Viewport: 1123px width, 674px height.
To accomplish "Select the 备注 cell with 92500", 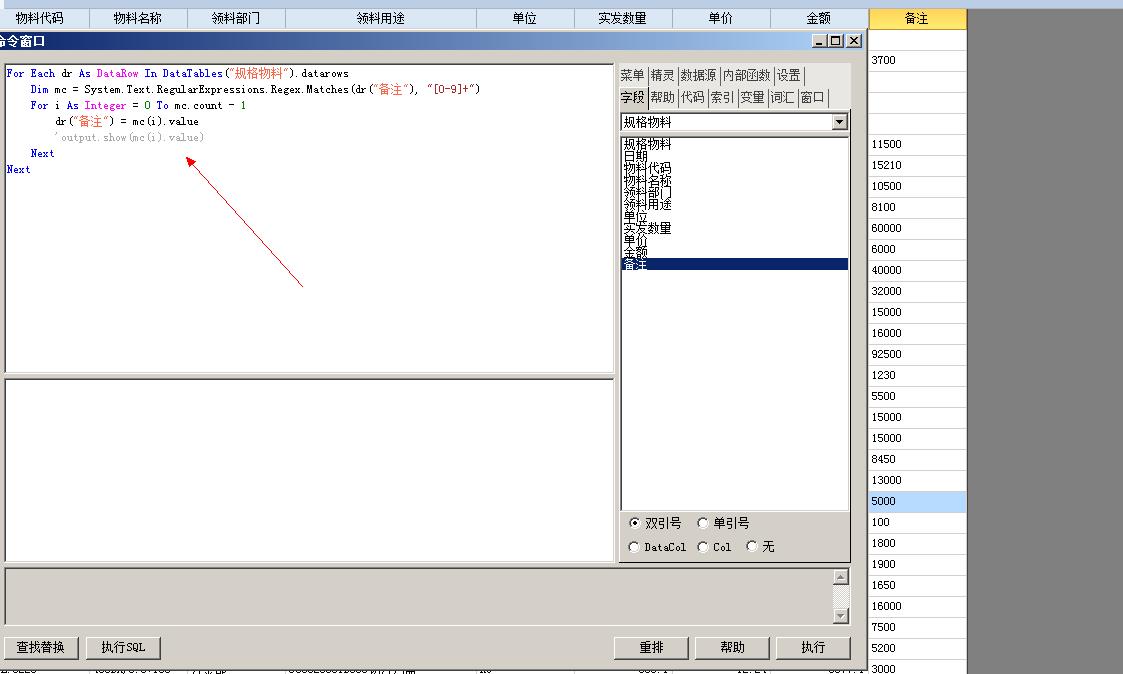I will coord(917,355).
